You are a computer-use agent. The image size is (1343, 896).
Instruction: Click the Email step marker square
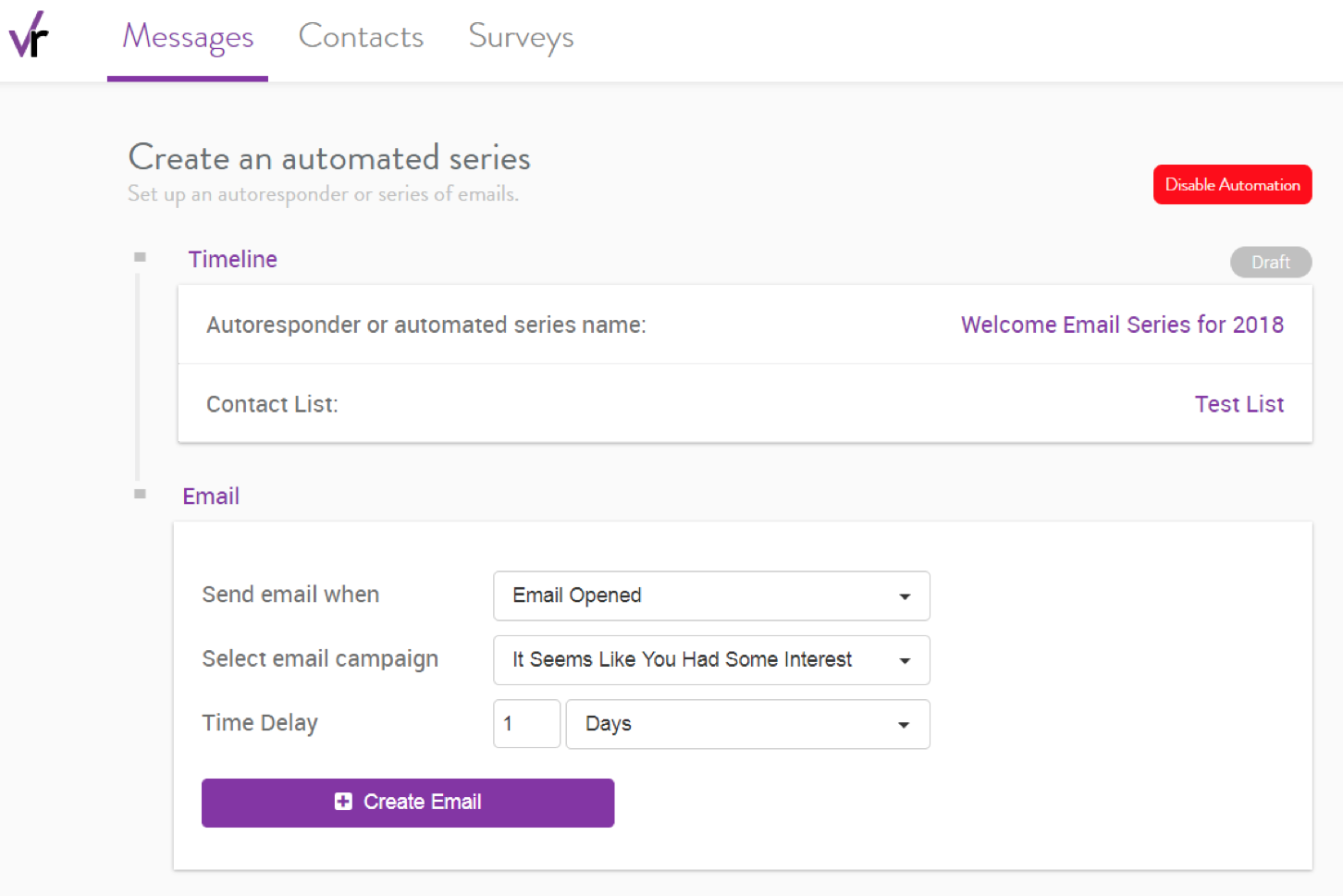click(x=139, y=494)
